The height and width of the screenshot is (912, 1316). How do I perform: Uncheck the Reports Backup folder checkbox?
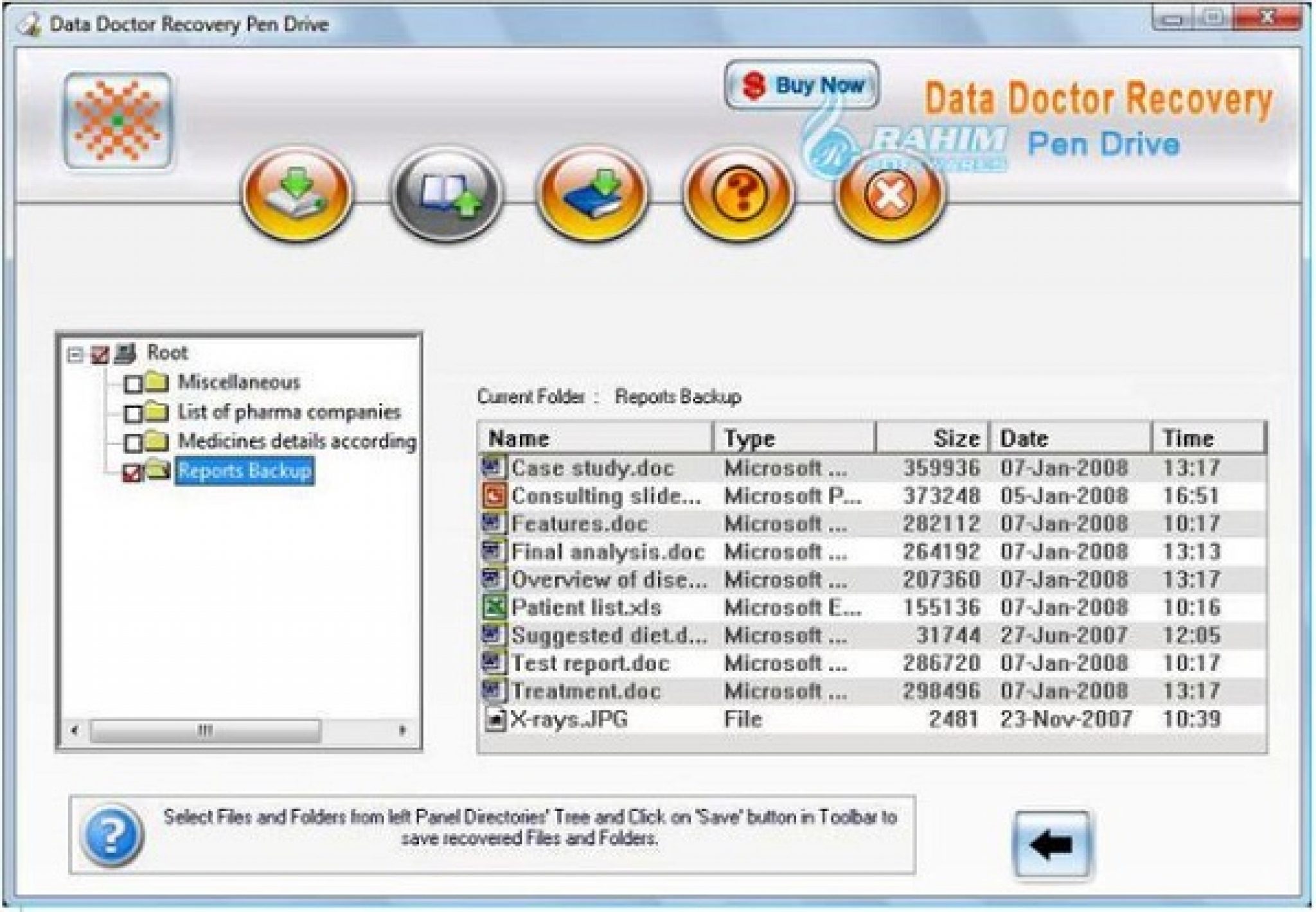[132, 473]
